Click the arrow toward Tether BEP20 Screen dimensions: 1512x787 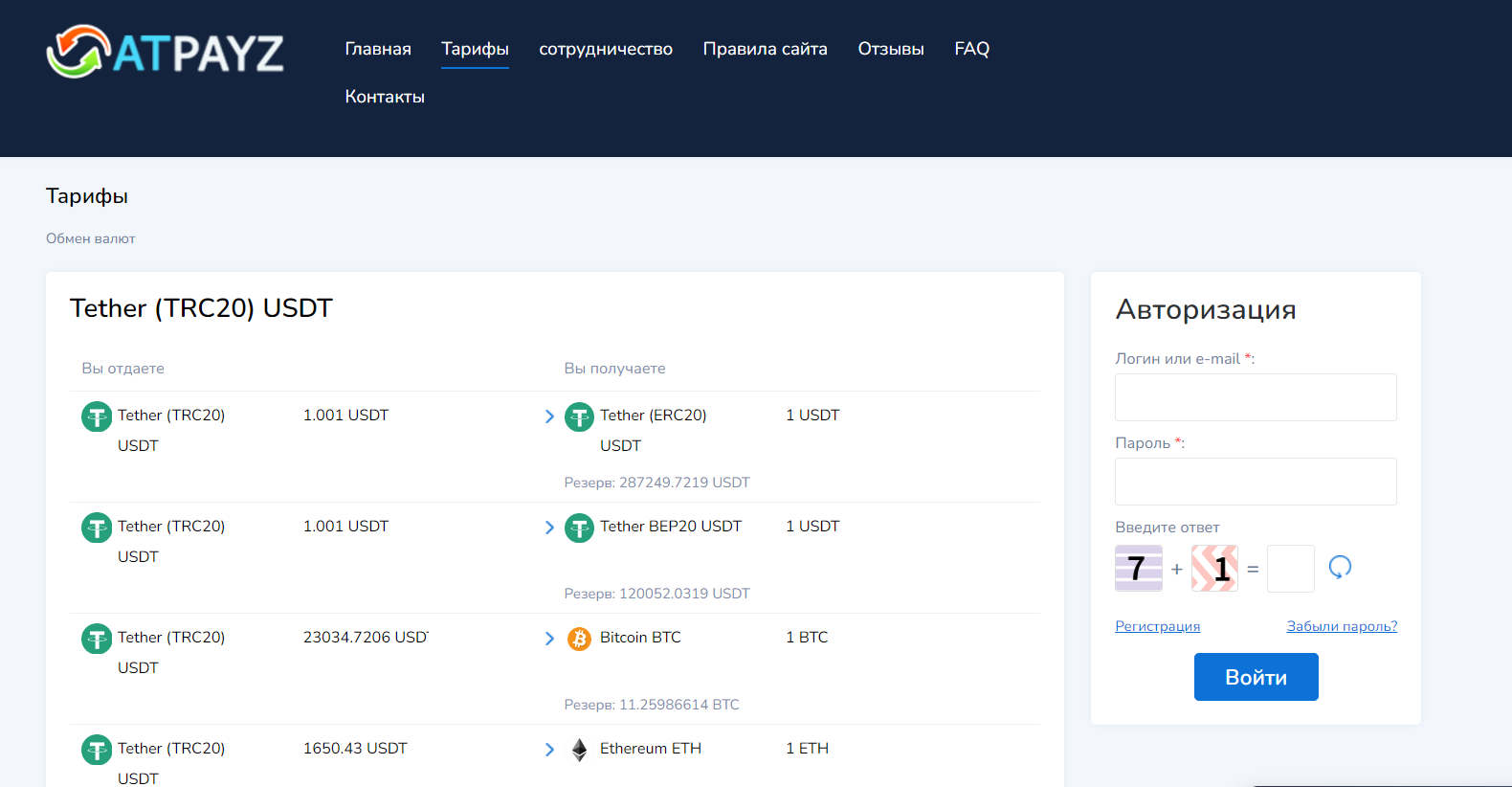tap(549, 528)
